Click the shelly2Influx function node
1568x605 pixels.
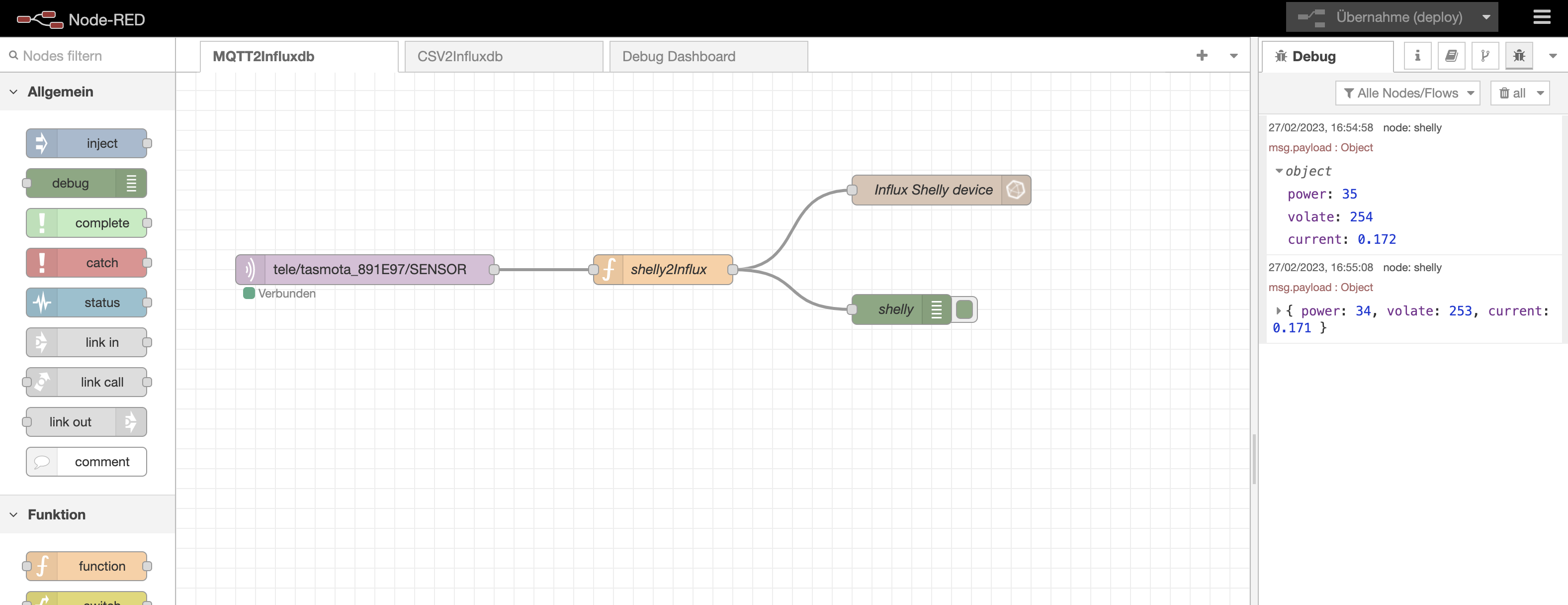(668, 269)
